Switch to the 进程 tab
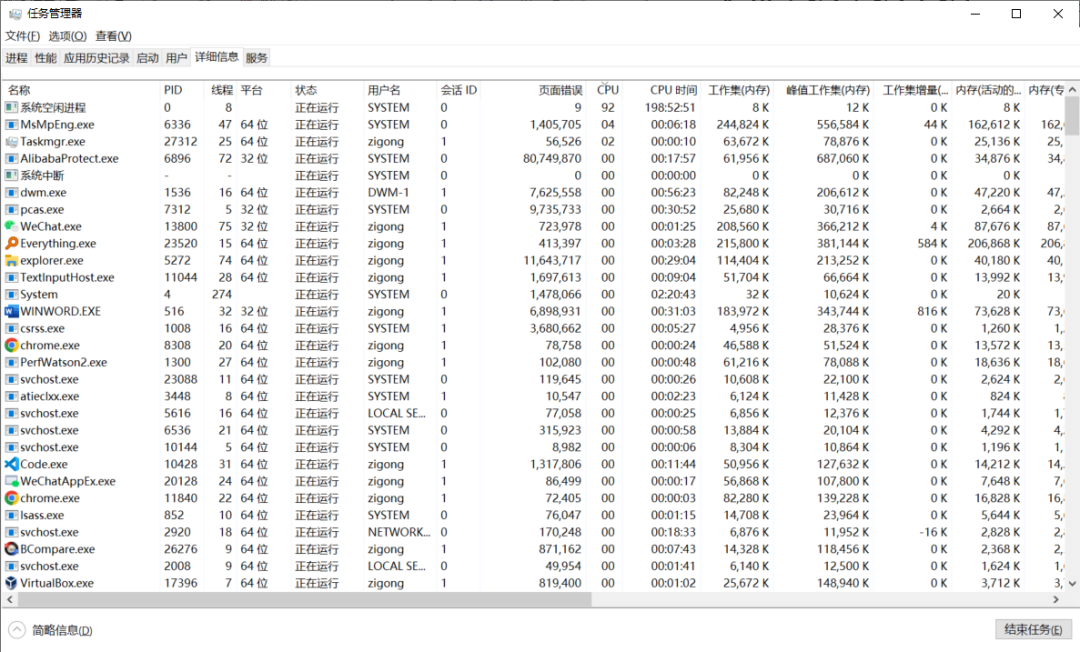 tap(17, 59)
